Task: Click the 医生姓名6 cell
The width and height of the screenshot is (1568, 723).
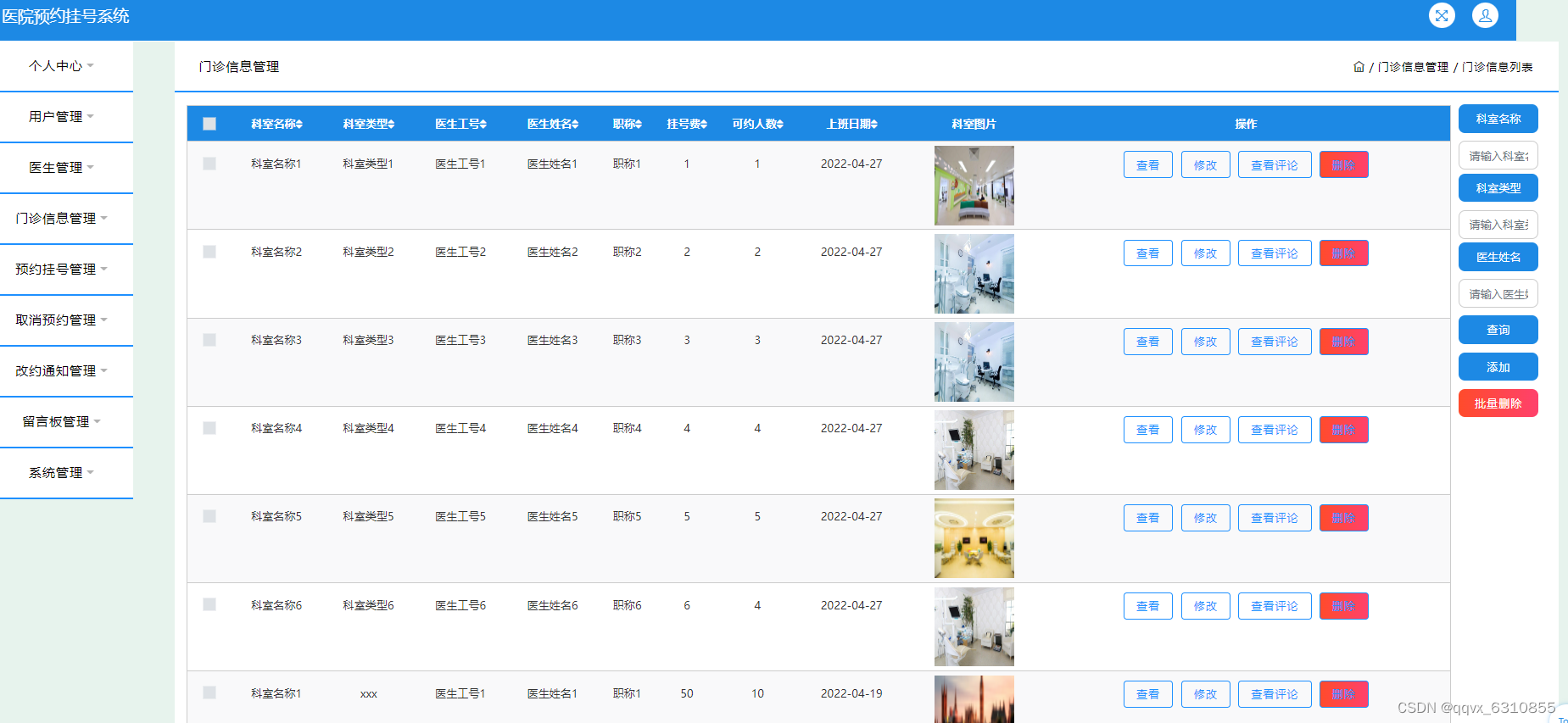Action: coord(552,605)
